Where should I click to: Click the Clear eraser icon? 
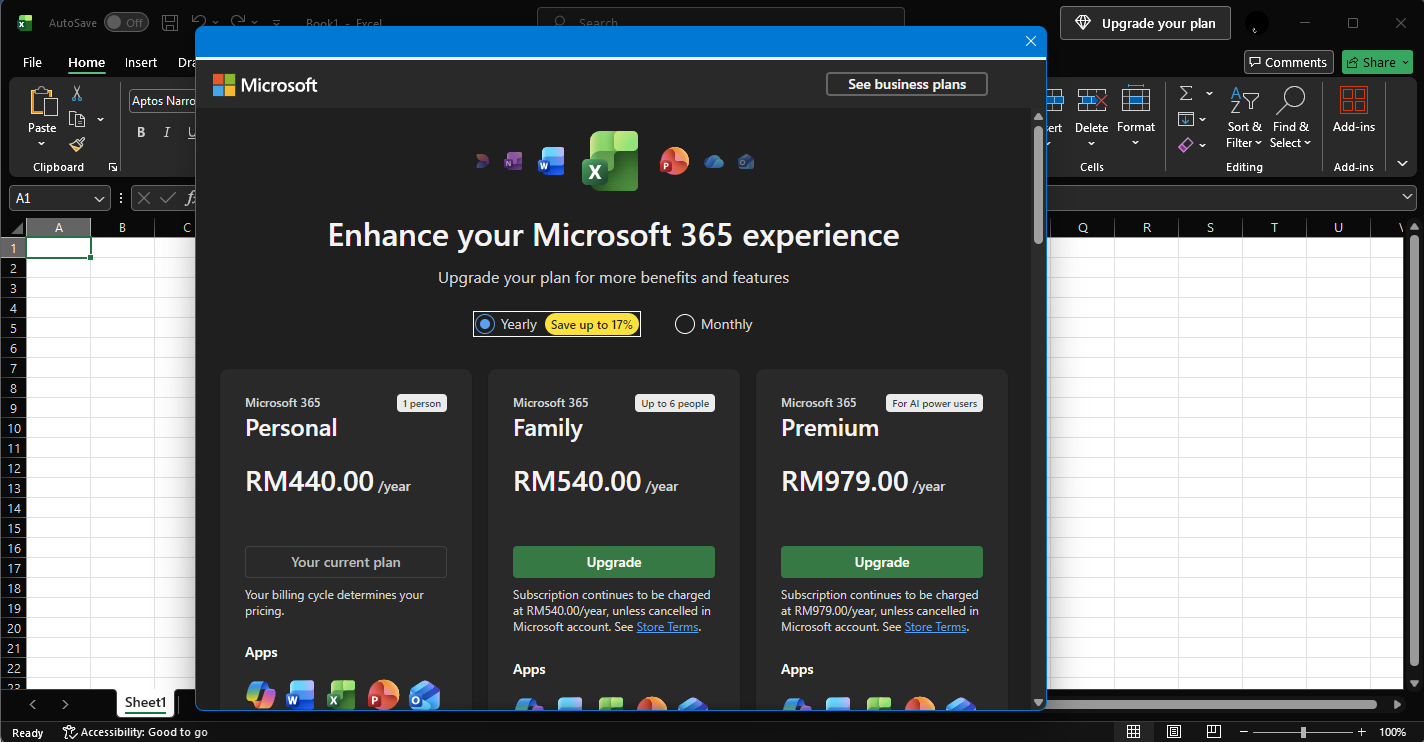1186,145
